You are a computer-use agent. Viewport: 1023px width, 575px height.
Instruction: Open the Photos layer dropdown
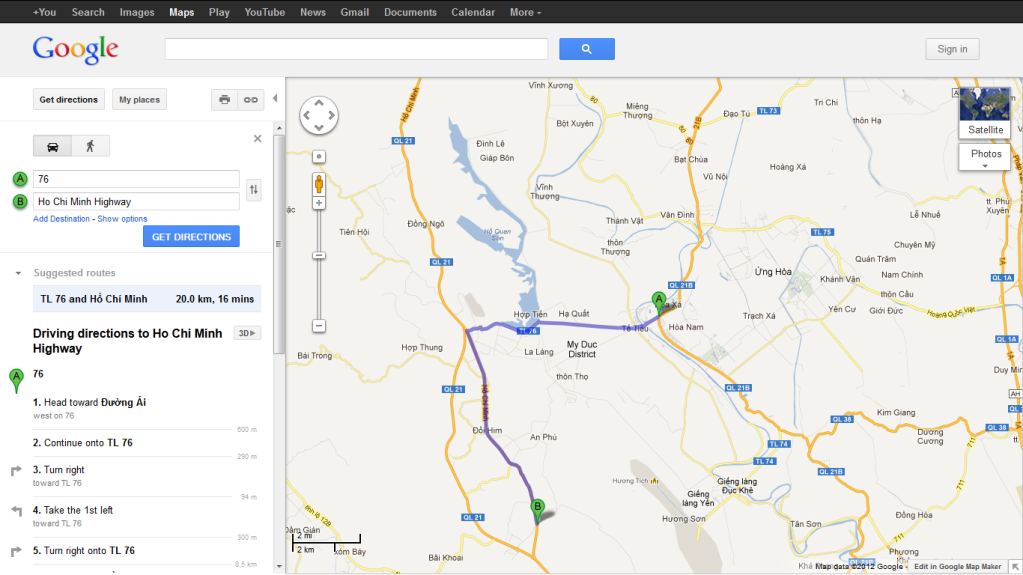click(985, 157)
